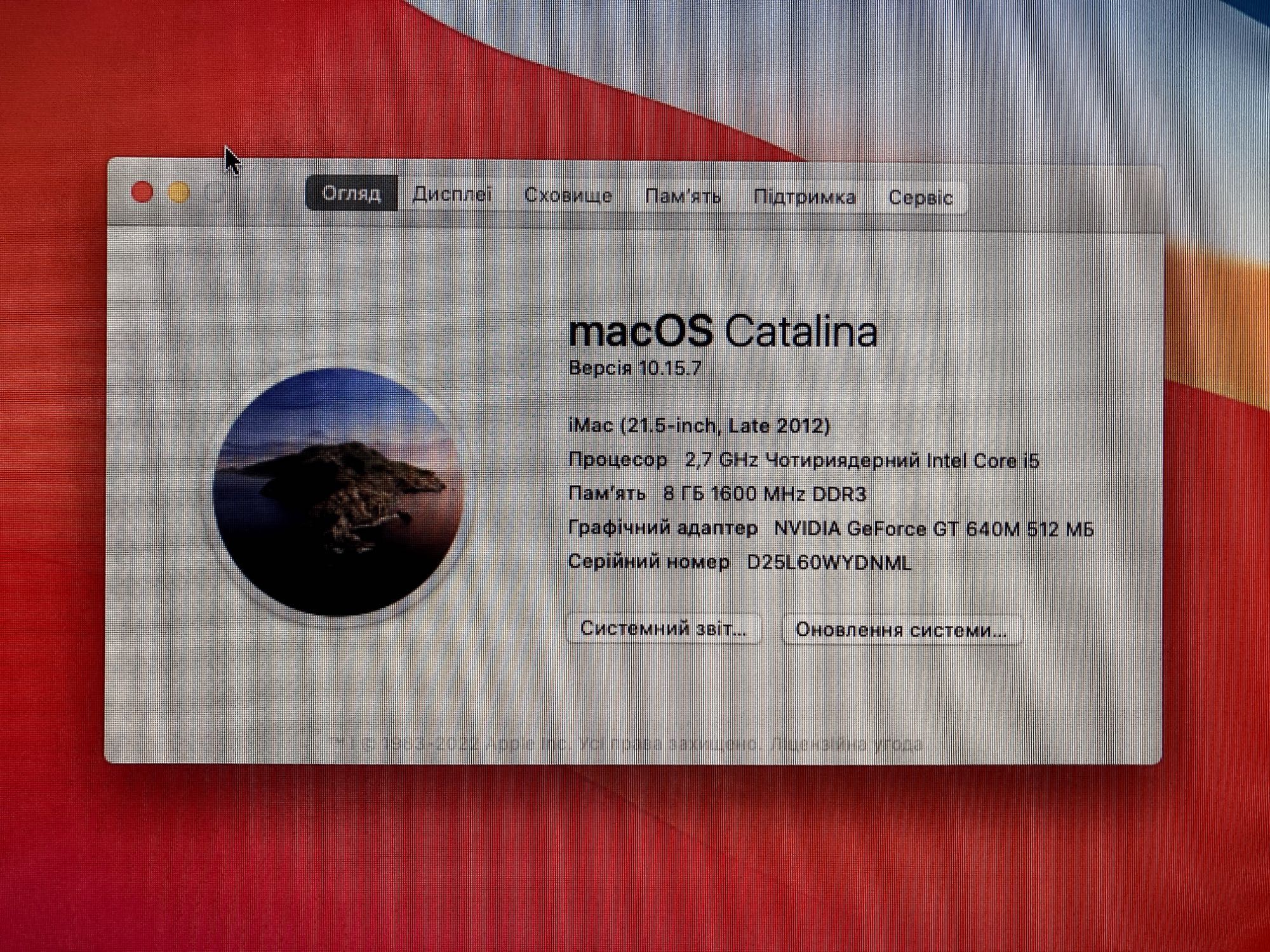The width and height of the screenshot is (1270, 952).
Task: Select the Пам'ять tab
Action: click(683, 197)
